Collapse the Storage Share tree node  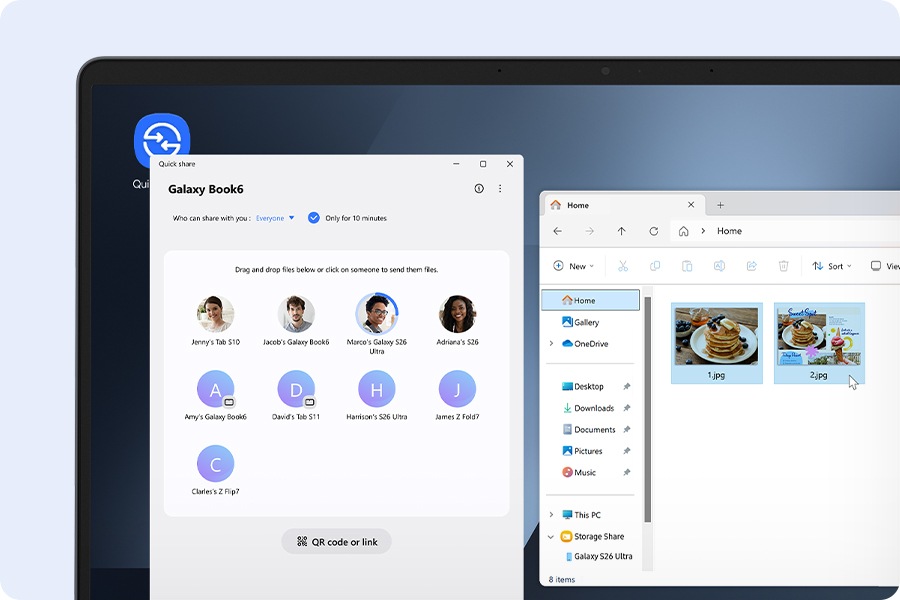click(x=551, y=536)
